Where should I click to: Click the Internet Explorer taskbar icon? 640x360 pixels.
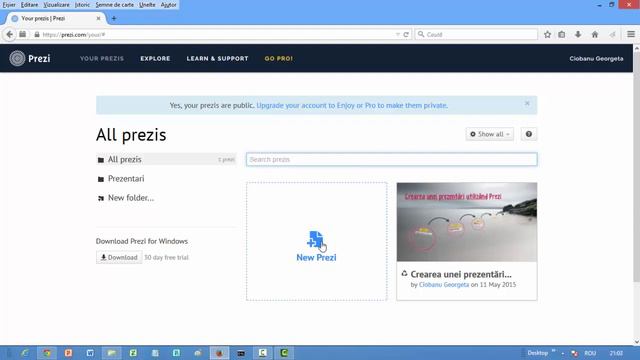tap(25, 353)
